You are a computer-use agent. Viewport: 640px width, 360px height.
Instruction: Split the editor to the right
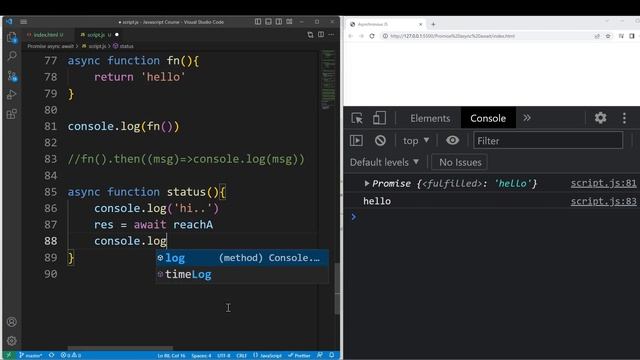click(321, 35)
